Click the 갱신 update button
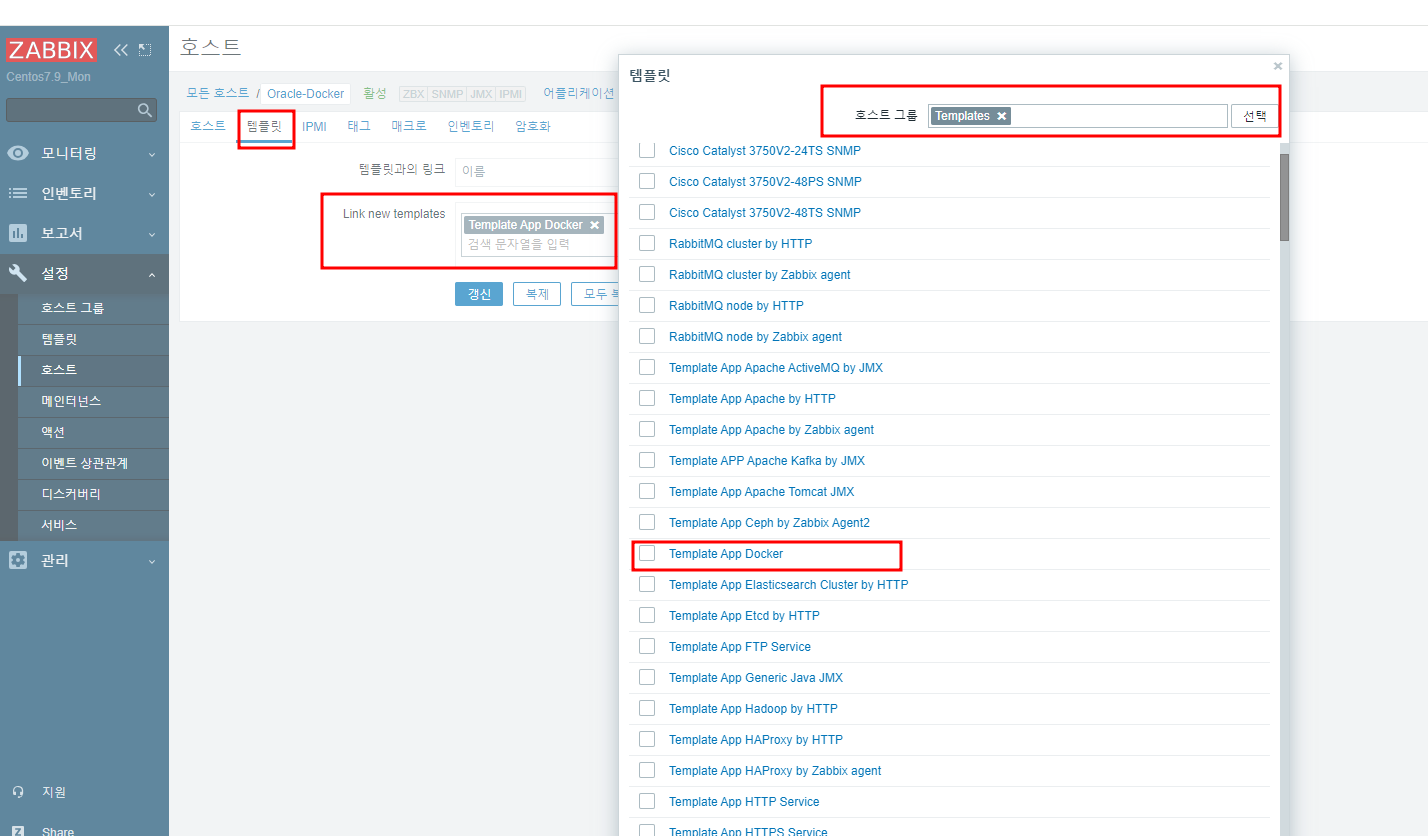Screen dimensions: 1428x836 point(479,294)
